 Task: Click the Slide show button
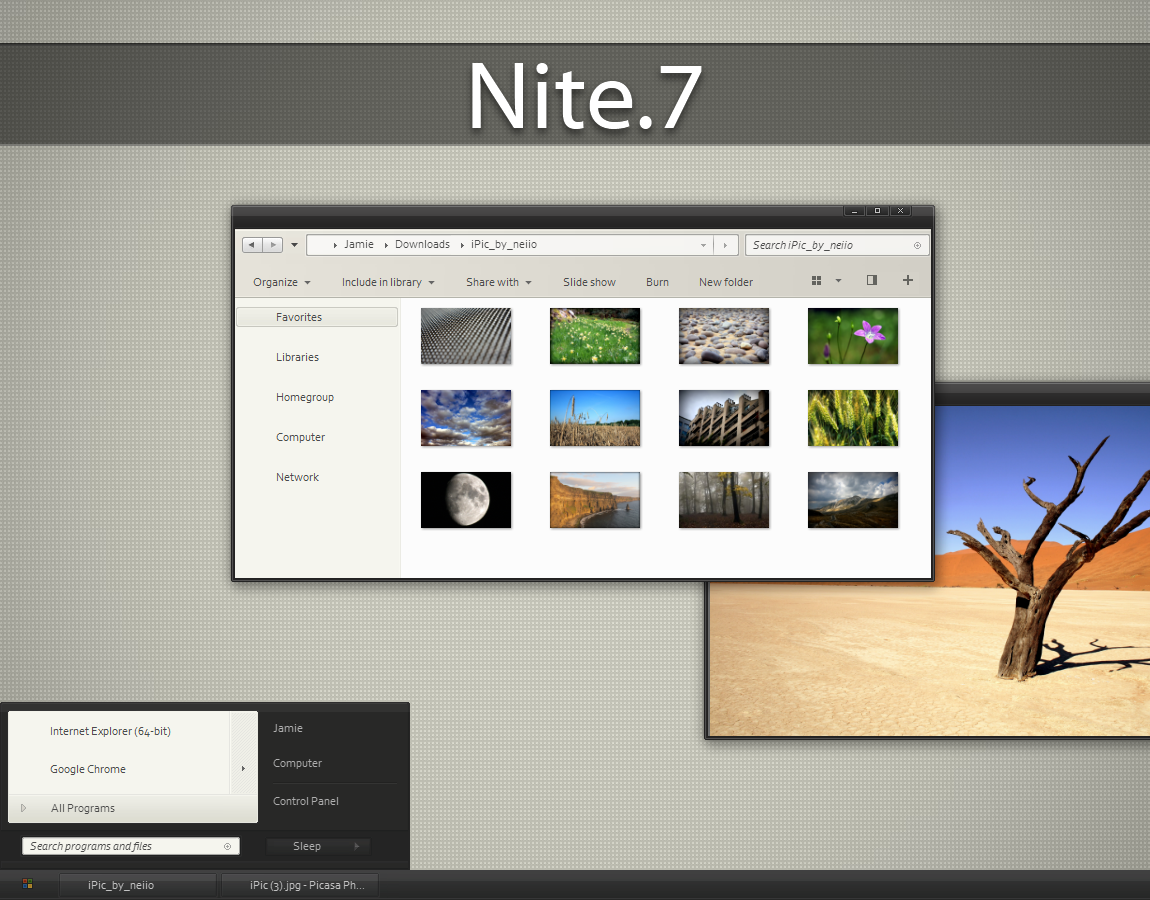[589, 282]
